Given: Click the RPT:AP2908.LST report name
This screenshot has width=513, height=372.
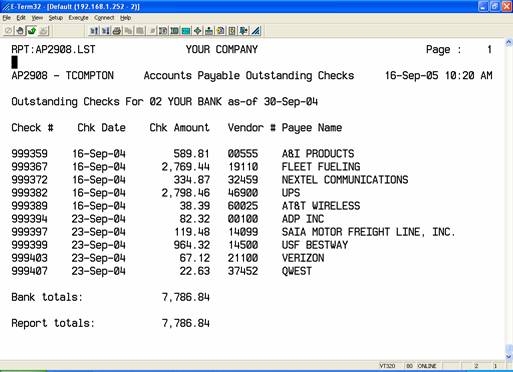Looking at the screenshot, I should 53,50.
